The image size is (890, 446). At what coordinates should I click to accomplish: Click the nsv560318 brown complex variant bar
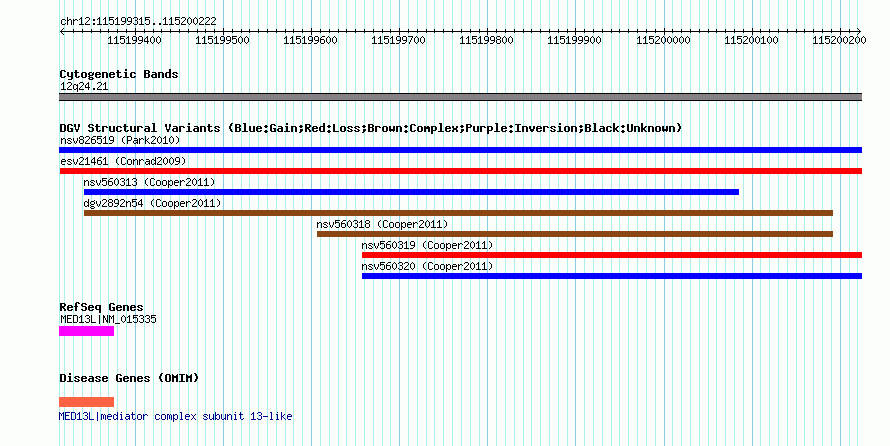[x=574, y=234]
